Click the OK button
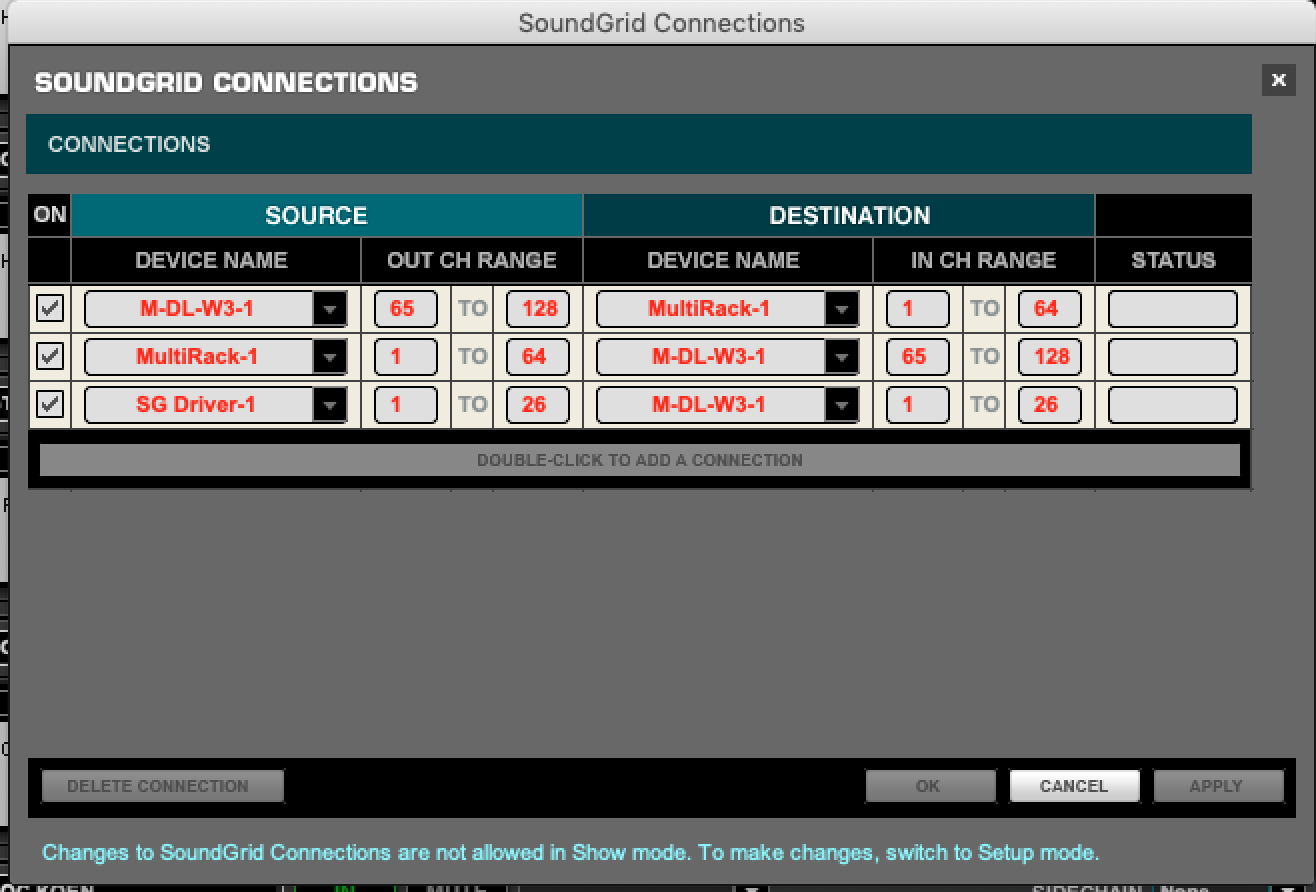Screen dimensions: 1316x892 click(930, 786)
